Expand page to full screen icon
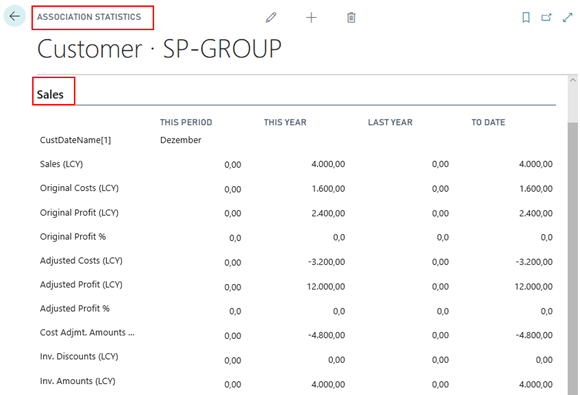 pos(567,17)
